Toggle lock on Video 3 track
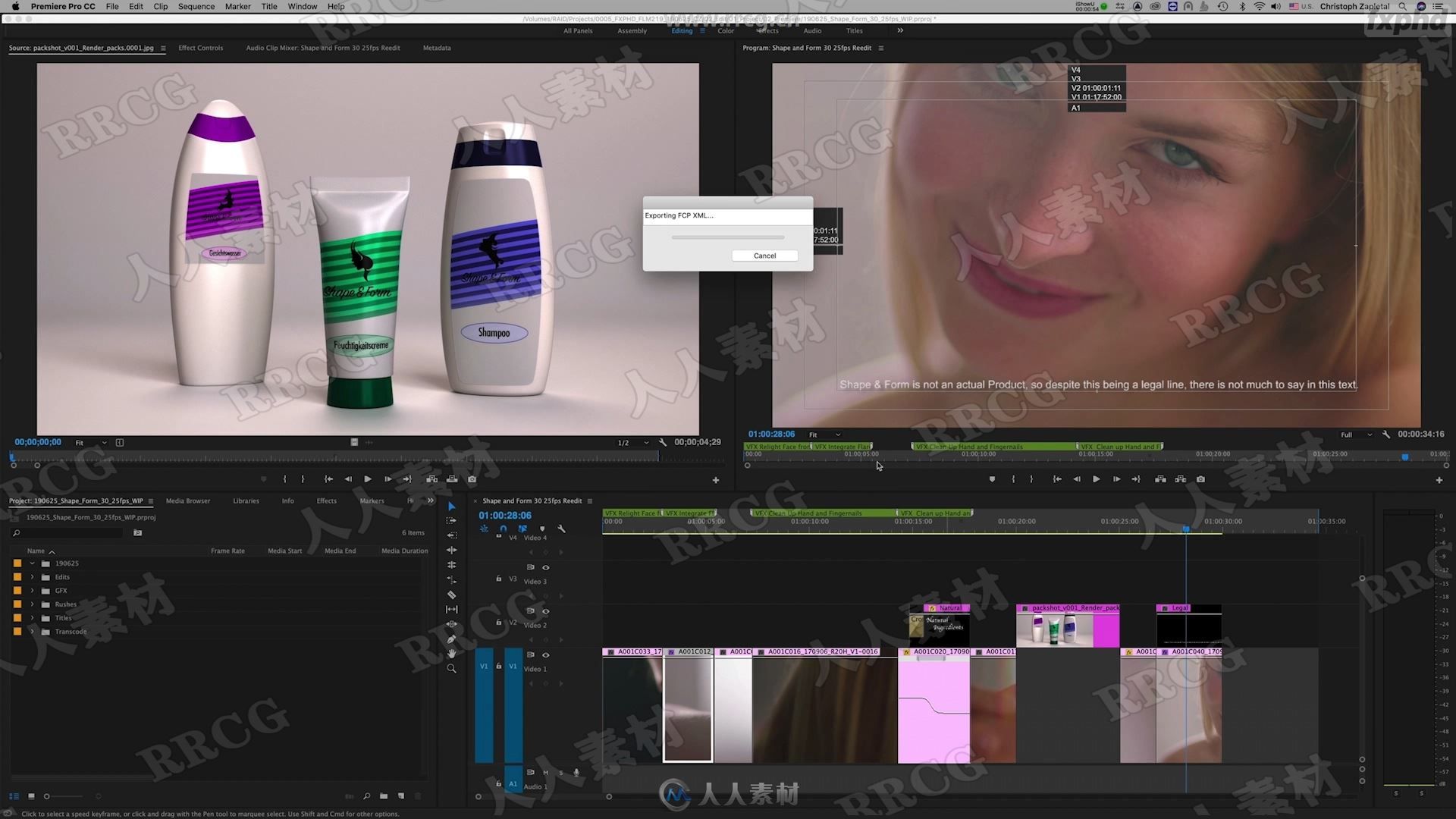The height and width of the screenshot is (819, 1456). tap(498, 579)
